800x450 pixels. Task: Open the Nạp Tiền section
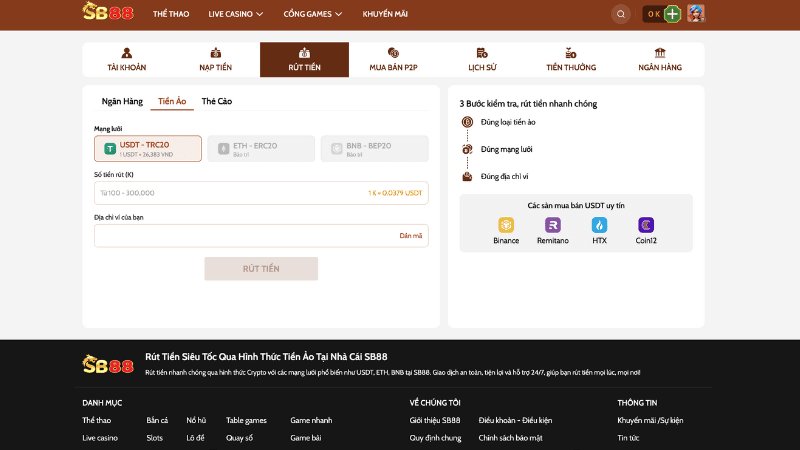215,60
